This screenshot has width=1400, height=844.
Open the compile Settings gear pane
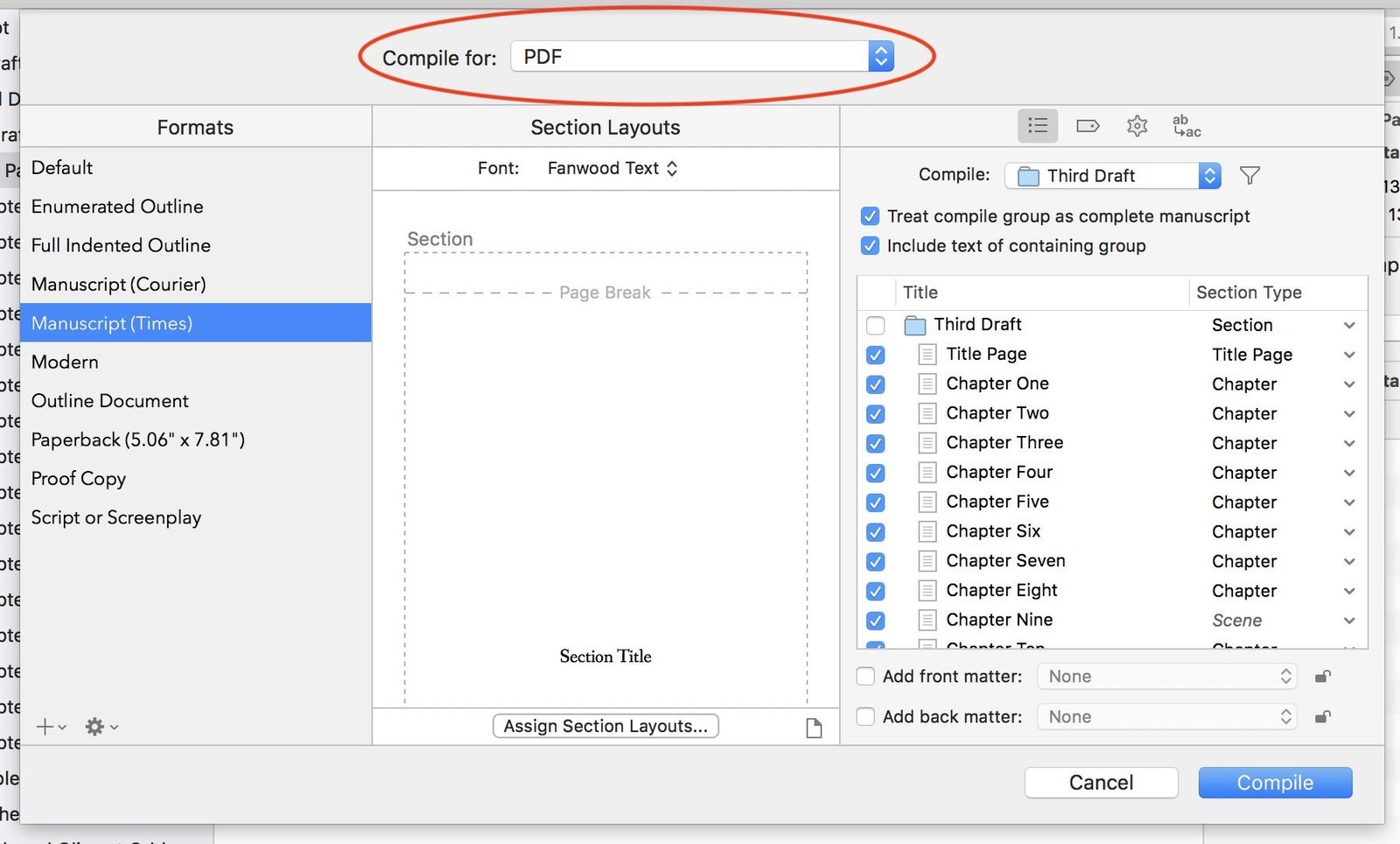click(1137, 125)
